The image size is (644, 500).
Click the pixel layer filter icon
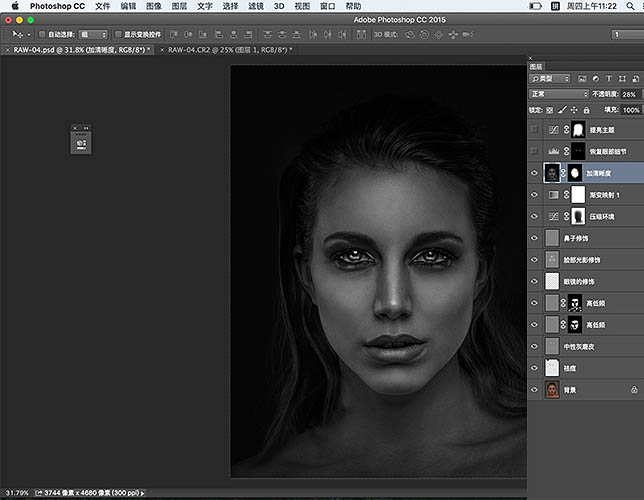581,78
